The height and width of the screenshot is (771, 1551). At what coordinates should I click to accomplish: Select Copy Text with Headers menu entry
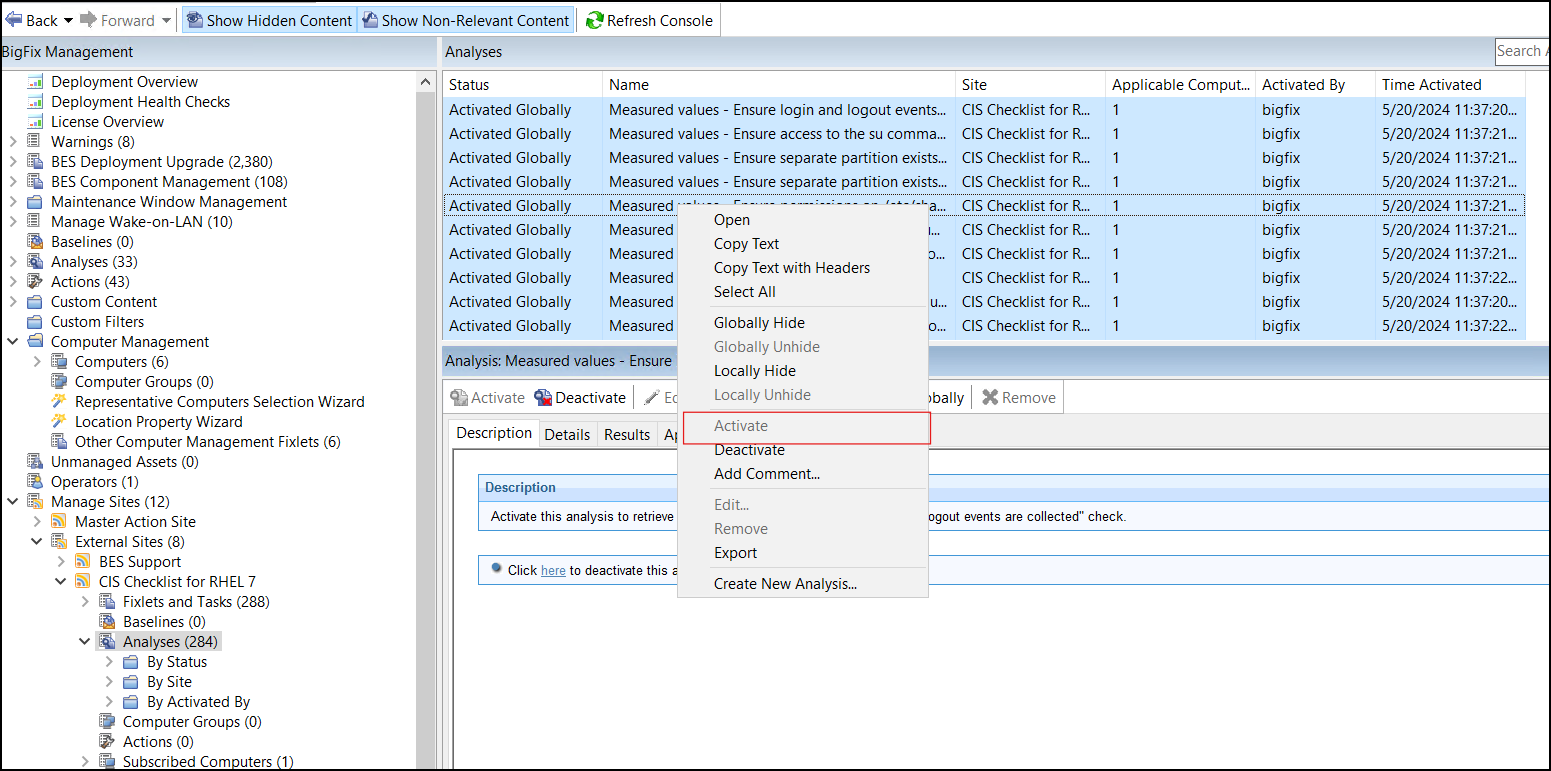pyautogui.click(x=803, y=268)
